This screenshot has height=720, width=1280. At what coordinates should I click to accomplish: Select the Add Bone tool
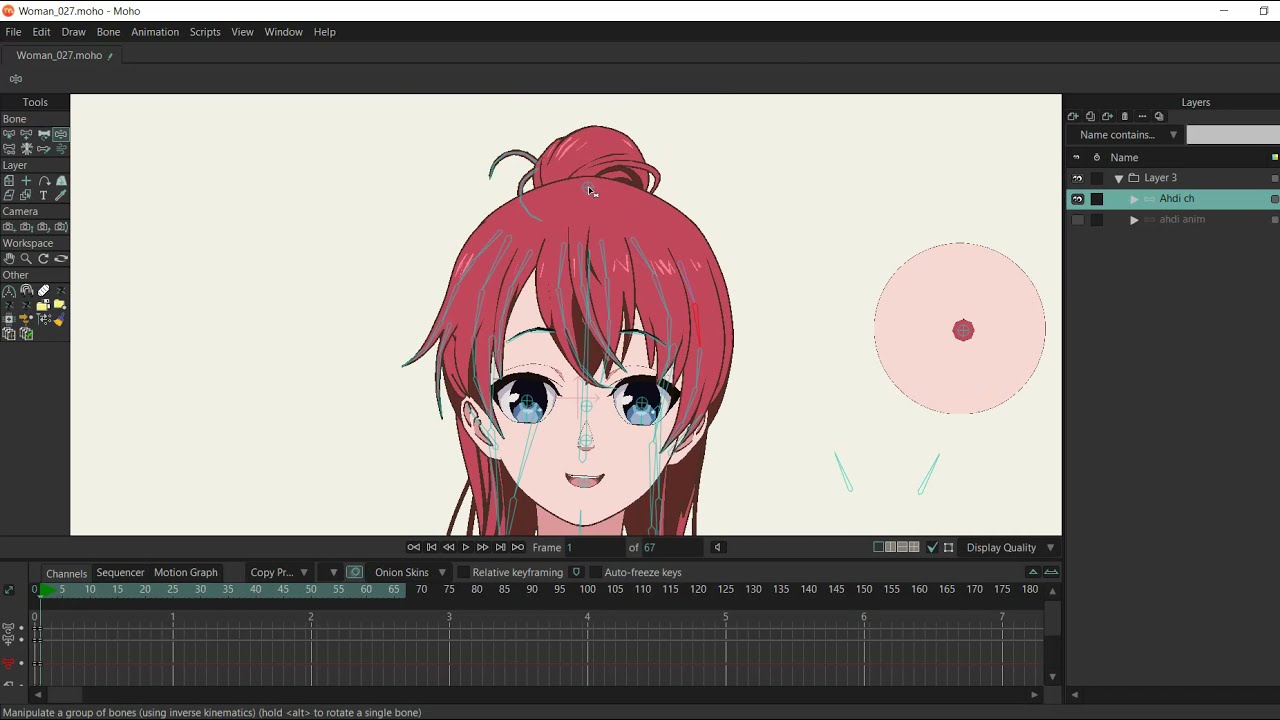pyautogui.click(x=26, y=133)
